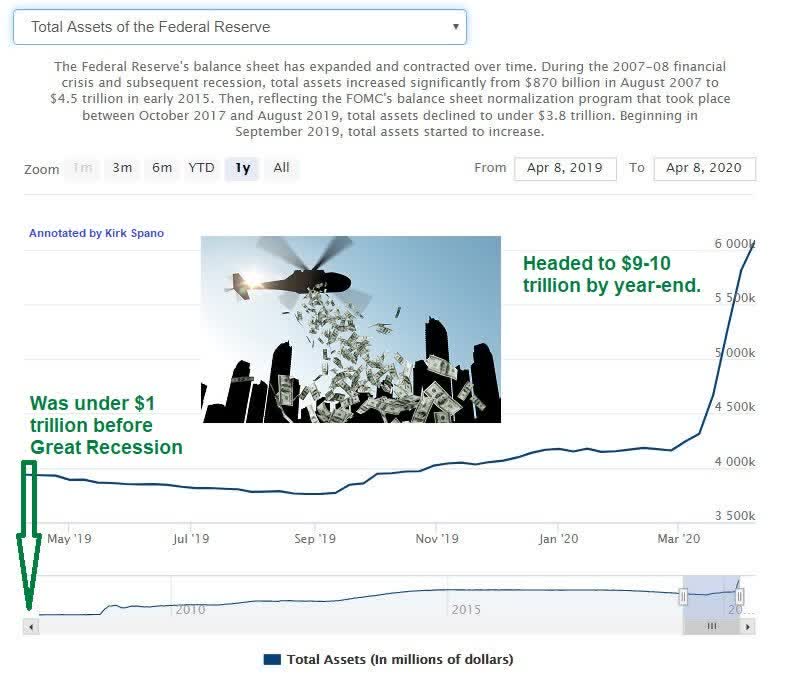Screen dimensions: 794x682
Task: Click Total Assets (In millions of dollars) legend
Action: click(x=400, y=660)
